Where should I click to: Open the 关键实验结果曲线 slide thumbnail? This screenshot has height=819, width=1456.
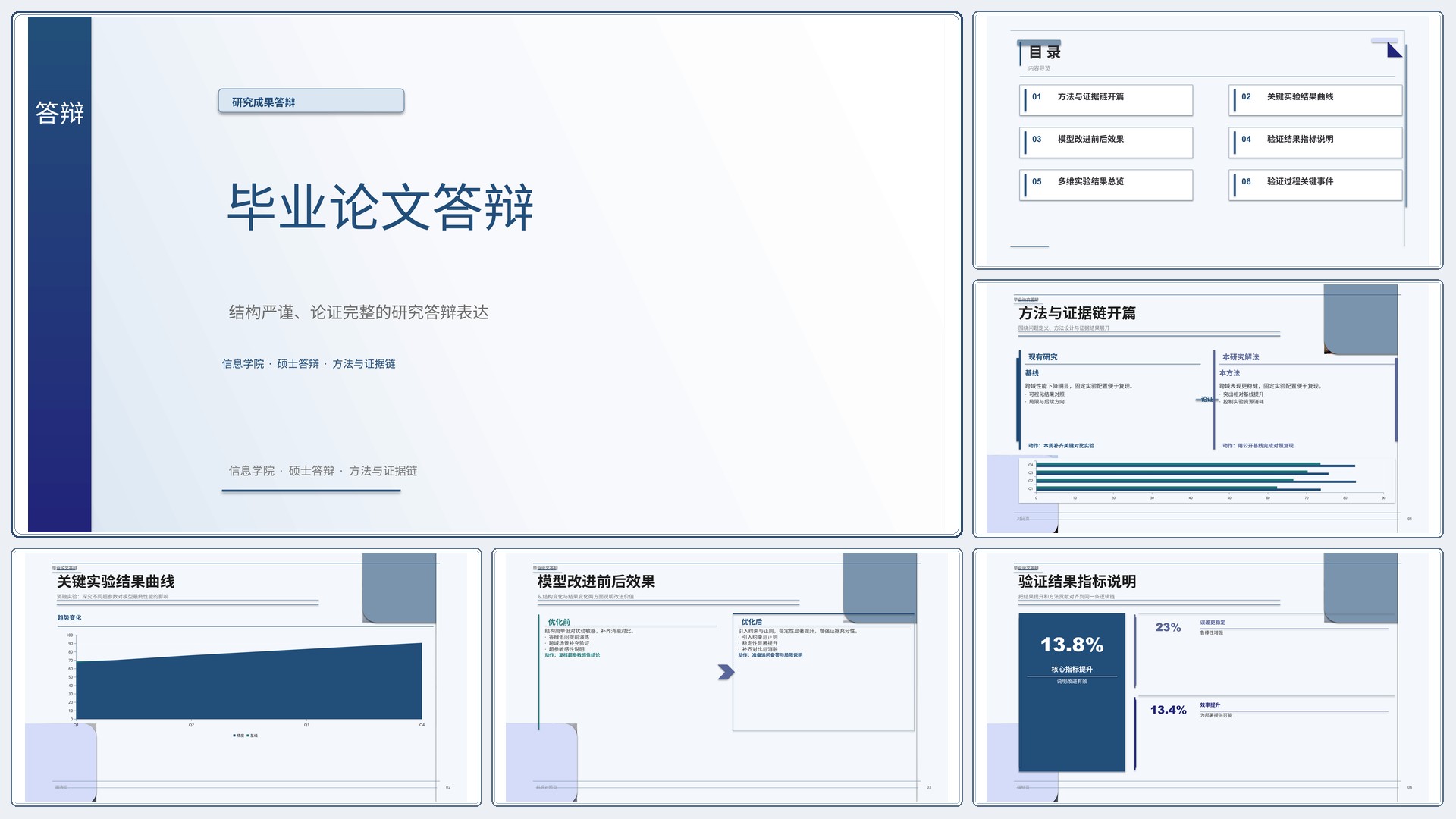tap(246, 677)
